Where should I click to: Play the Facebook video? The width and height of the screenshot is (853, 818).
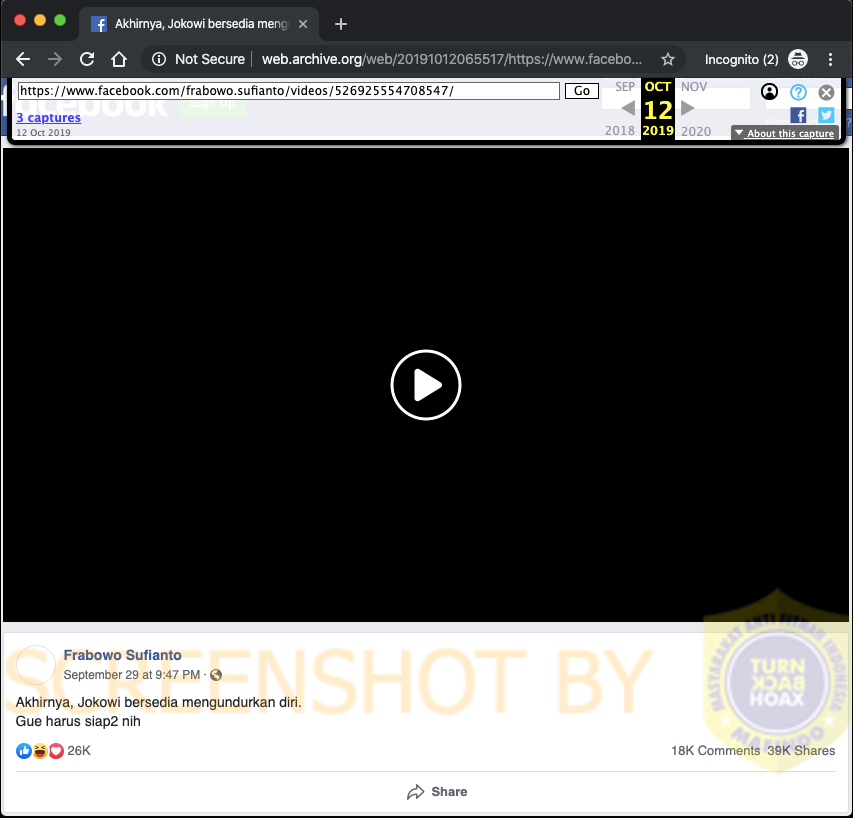click(x=425, y=385)
